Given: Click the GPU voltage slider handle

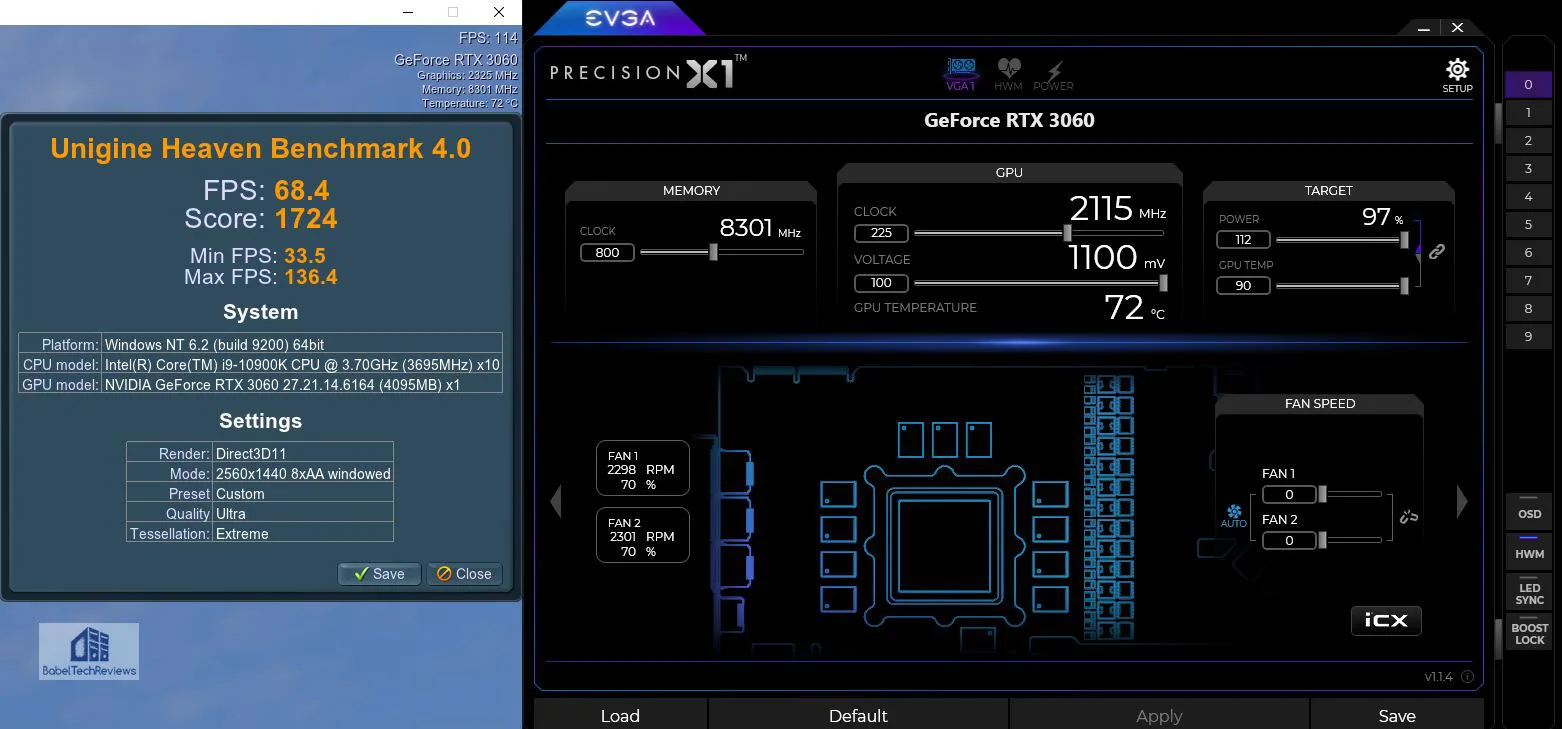Looking at the screenshot, I should [1163, 283].
